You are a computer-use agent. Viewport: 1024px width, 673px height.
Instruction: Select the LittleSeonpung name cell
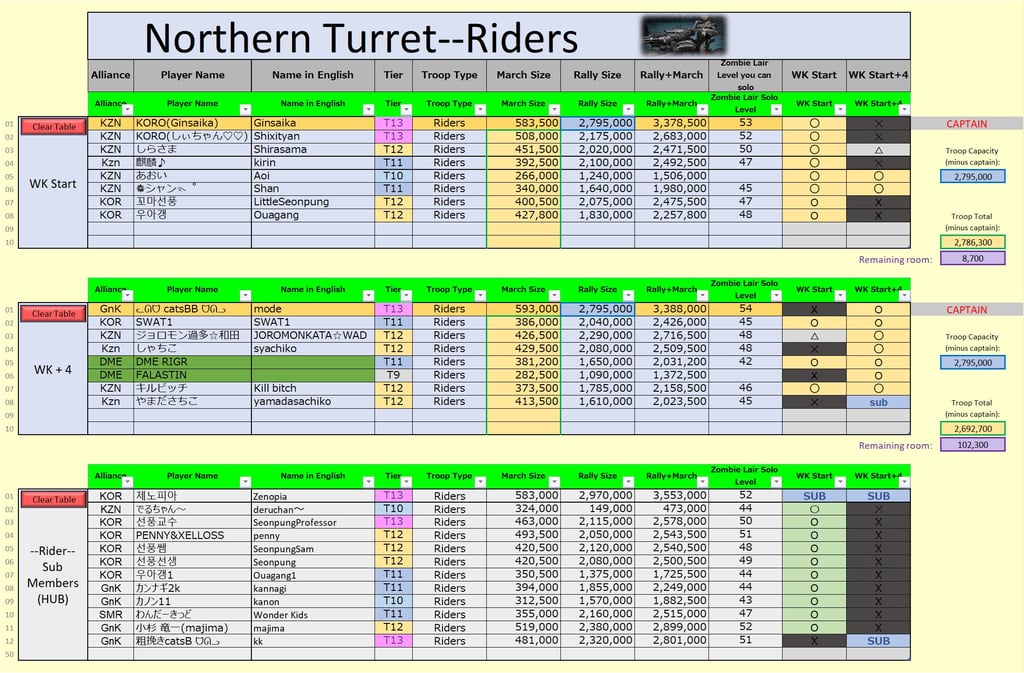313,202
